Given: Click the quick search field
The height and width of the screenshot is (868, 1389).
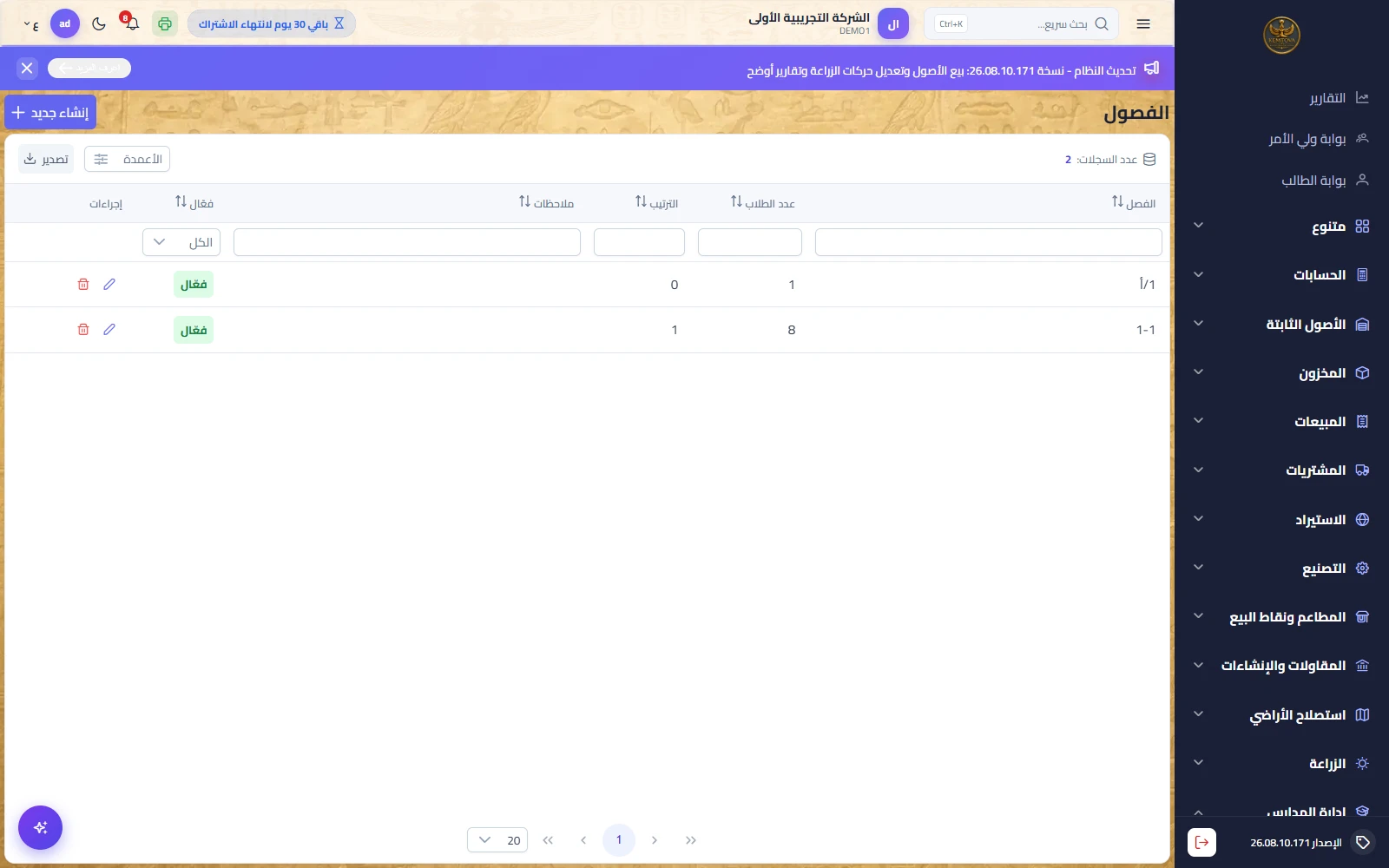Looking at the screenshot, I should pos(1022,24).
